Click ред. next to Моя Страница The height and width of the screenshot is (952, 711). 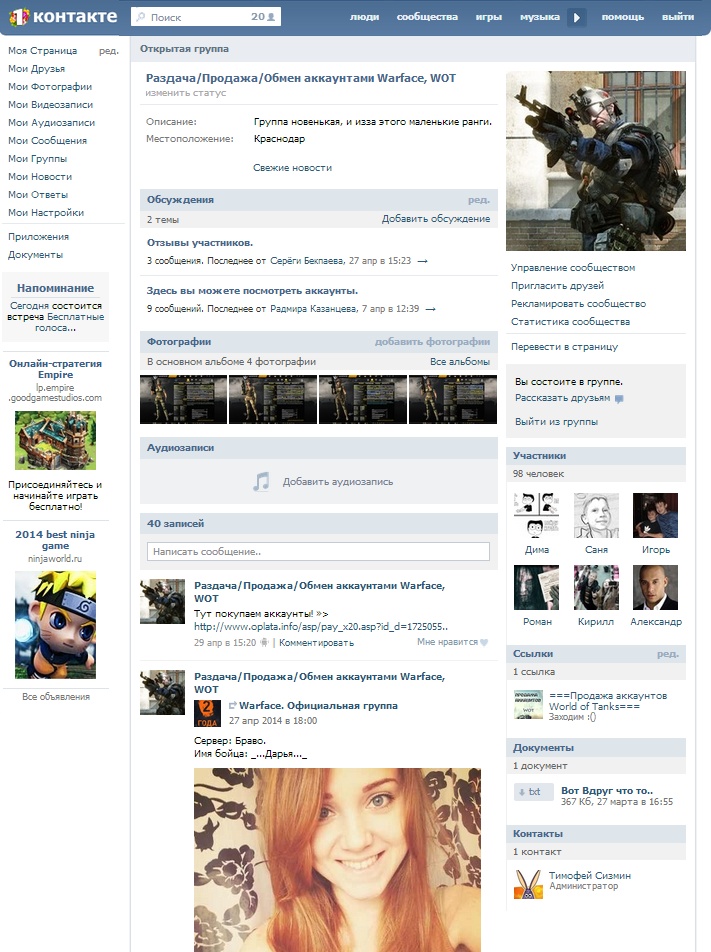click(x=109, y=51)
